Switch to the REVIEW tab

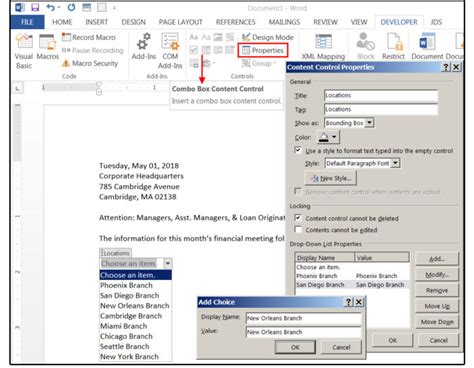pos(325,22)
